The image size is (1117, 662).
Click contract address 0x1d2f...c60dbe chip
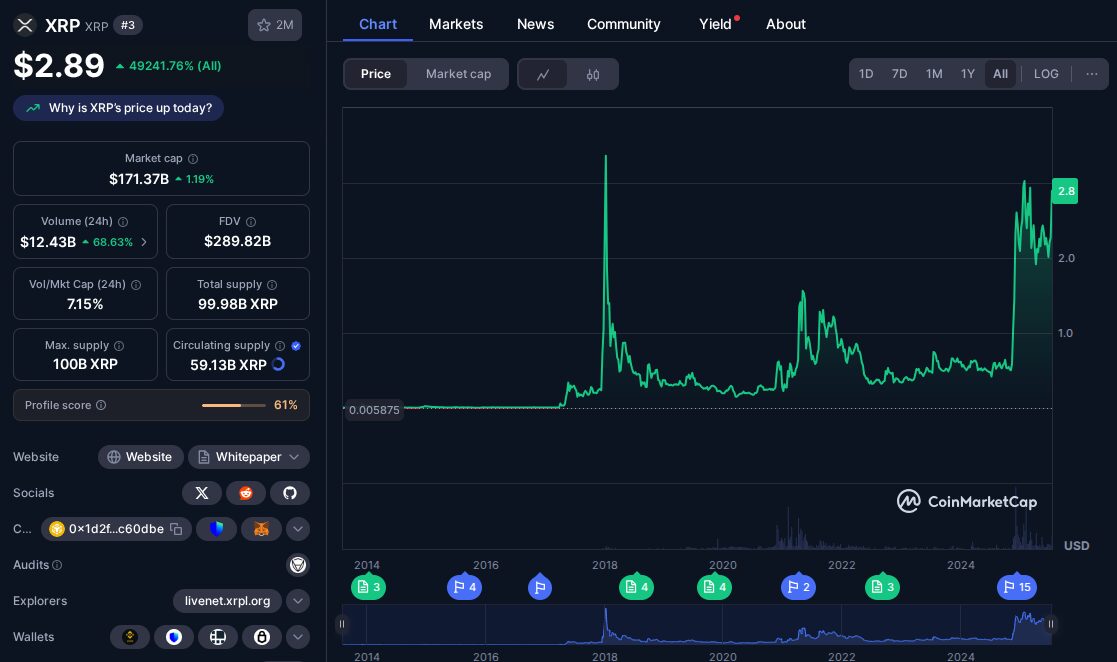pos(116,529)
